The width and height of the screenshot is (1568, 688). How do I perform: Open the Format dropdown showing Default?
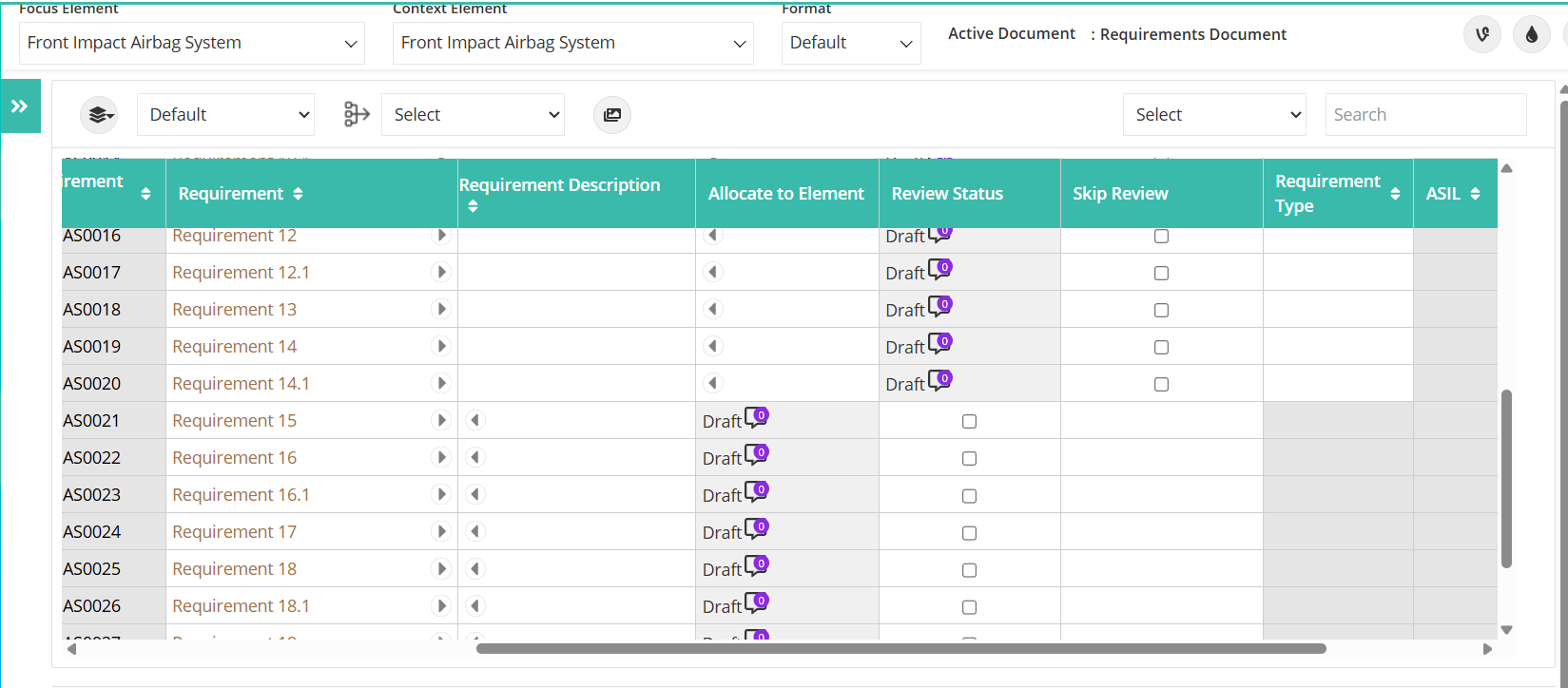[x=851, y=43]
